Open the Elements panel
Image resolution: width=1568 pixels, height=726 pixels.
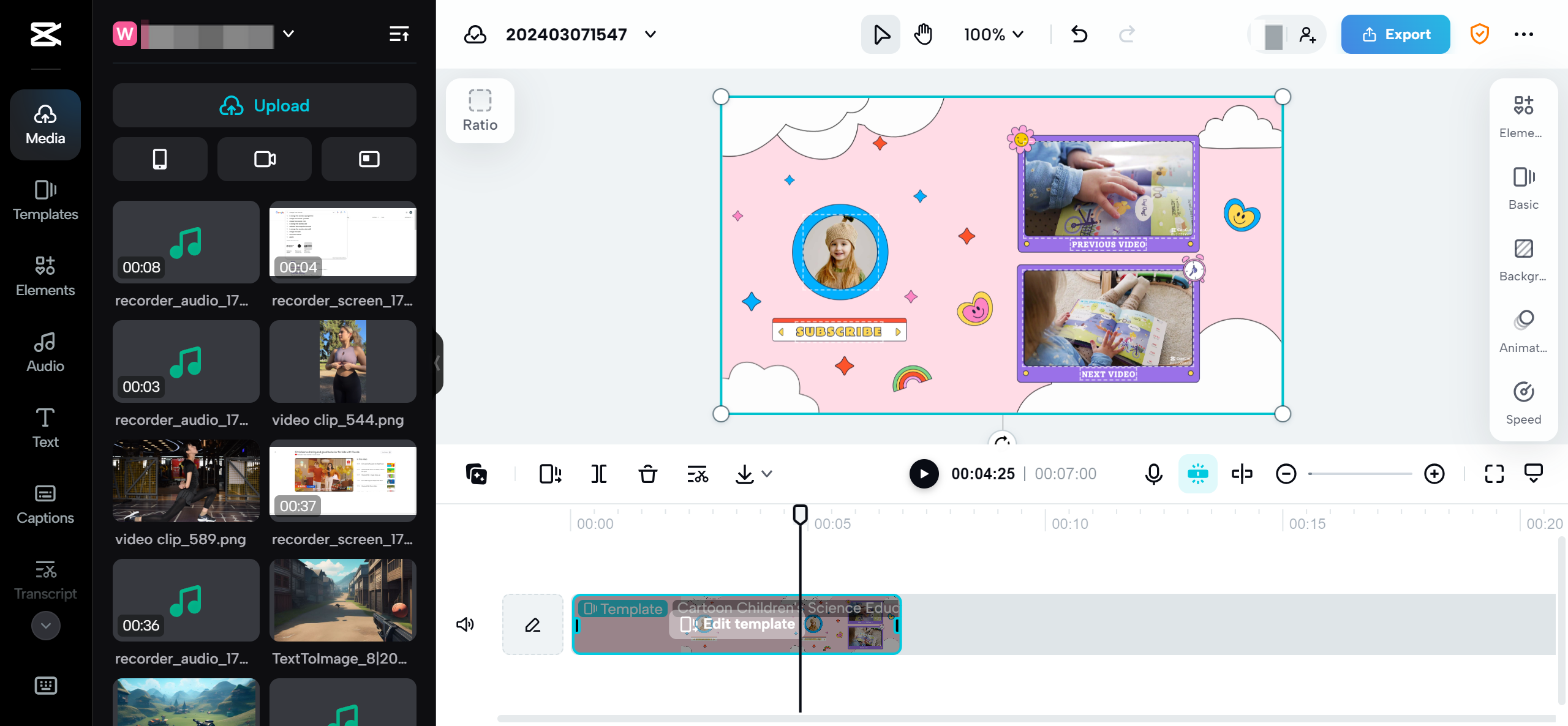[x=45, y=276]
